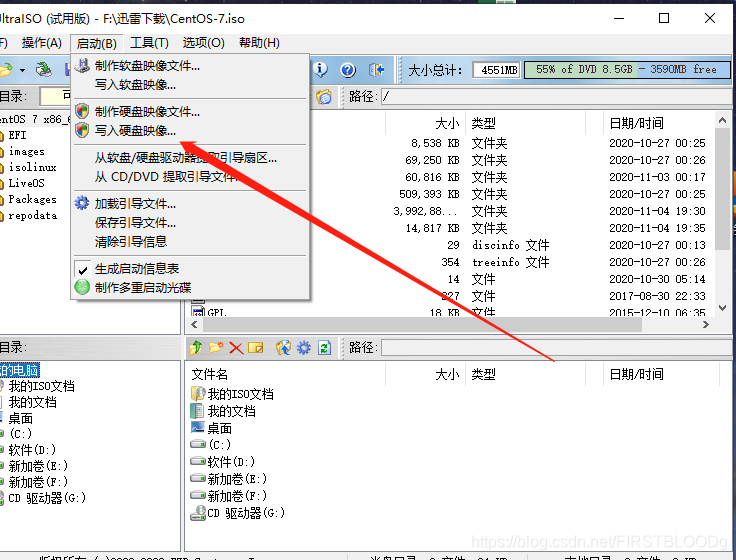Click the exit door icon in the toolbar
The height and width of the screenshot is (560, 736).
click(376, 70)
